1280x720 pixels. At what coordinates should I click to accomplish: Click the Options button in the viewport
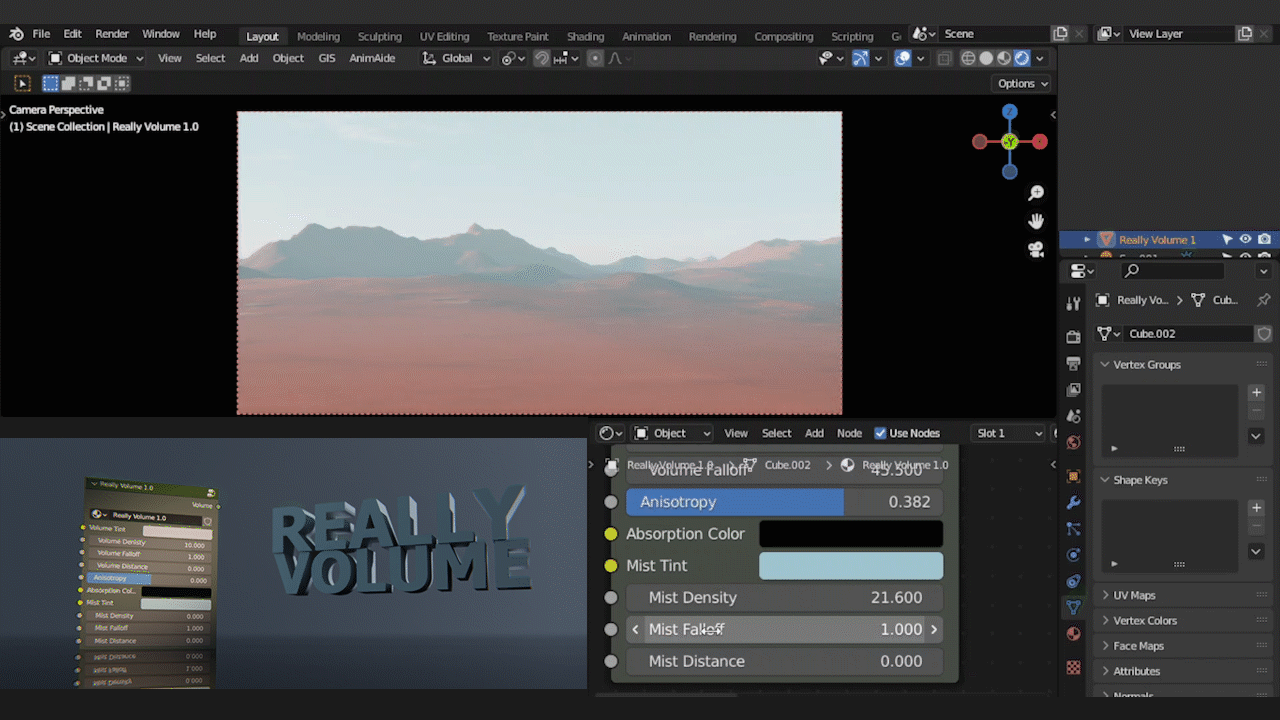pyautogui.click(x=1020, y=83)
